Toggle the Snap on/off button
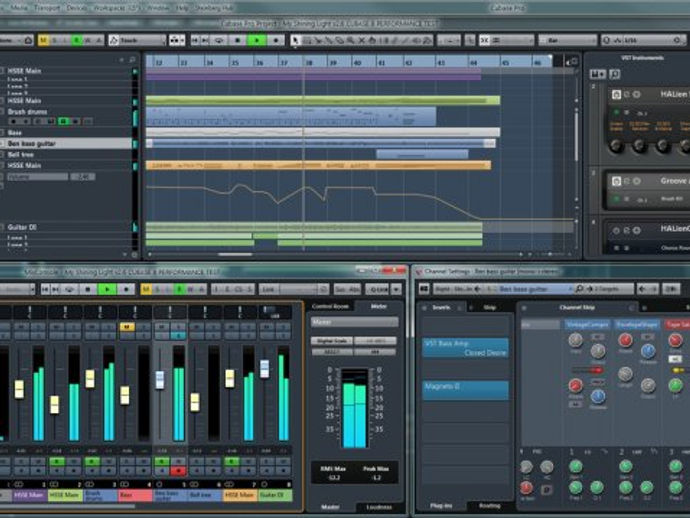 (484, 40)
